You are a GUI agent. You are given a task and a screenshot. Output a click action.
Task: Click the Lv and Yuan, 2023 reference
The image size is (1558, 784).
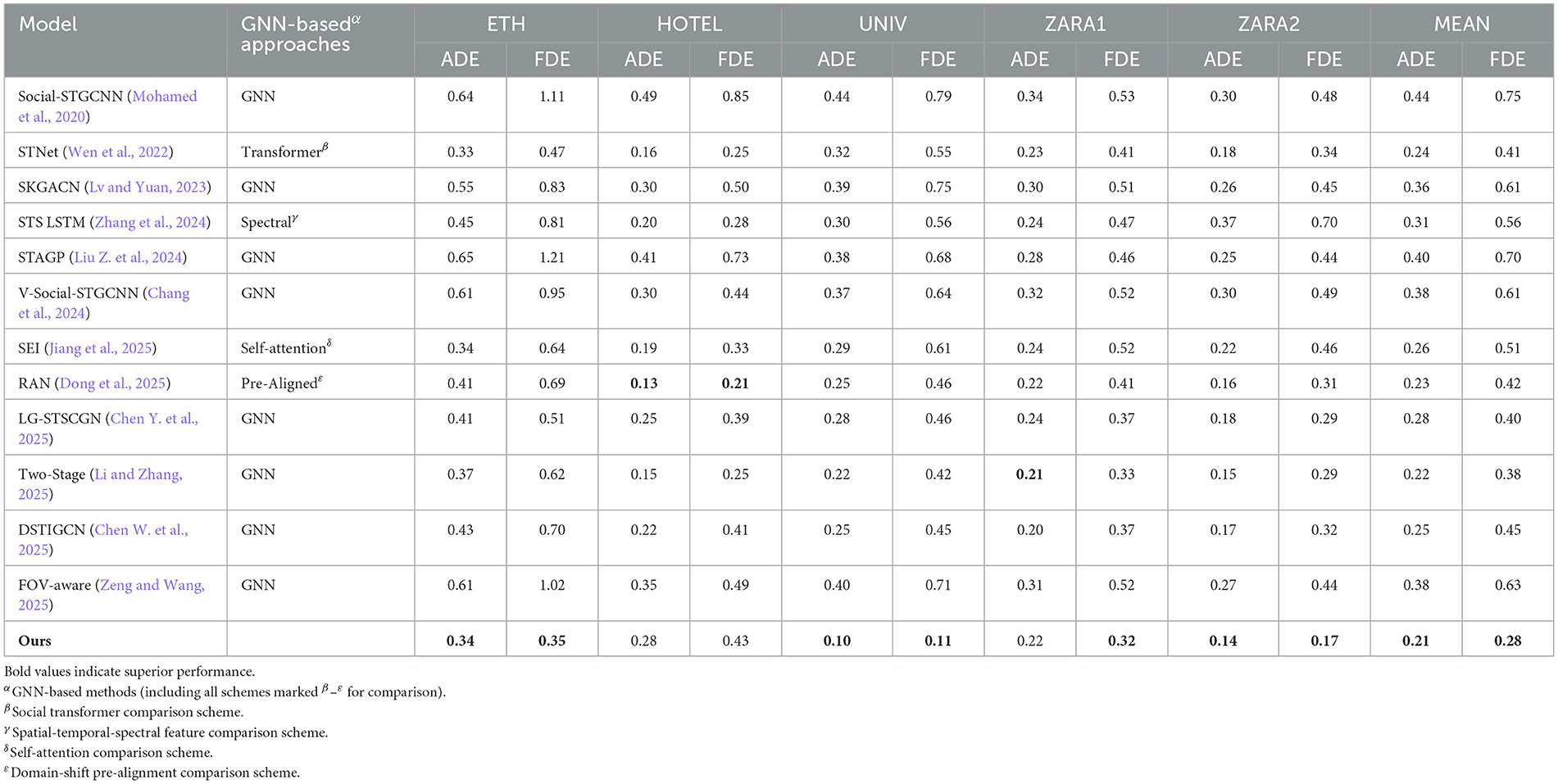coord(148,188)
